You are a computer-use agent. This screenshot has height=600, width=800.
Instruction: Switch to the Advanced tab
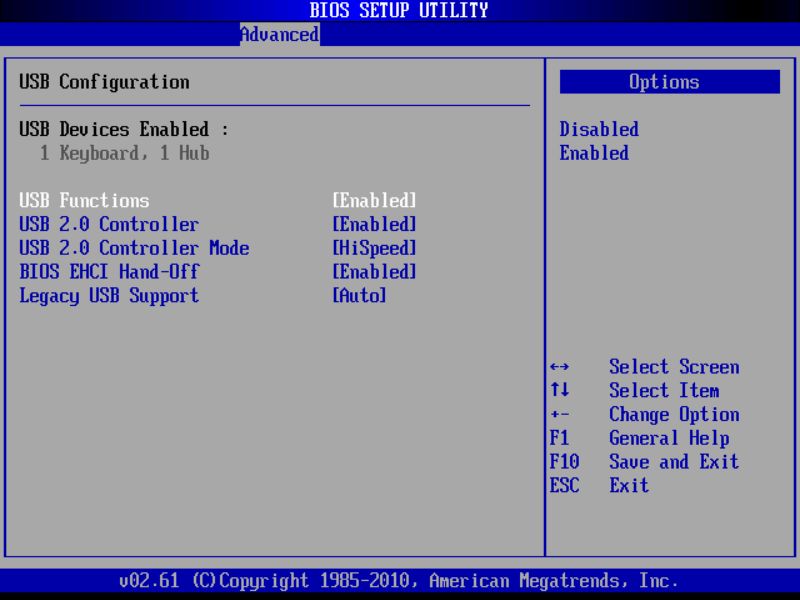click(x=279, y=34)
